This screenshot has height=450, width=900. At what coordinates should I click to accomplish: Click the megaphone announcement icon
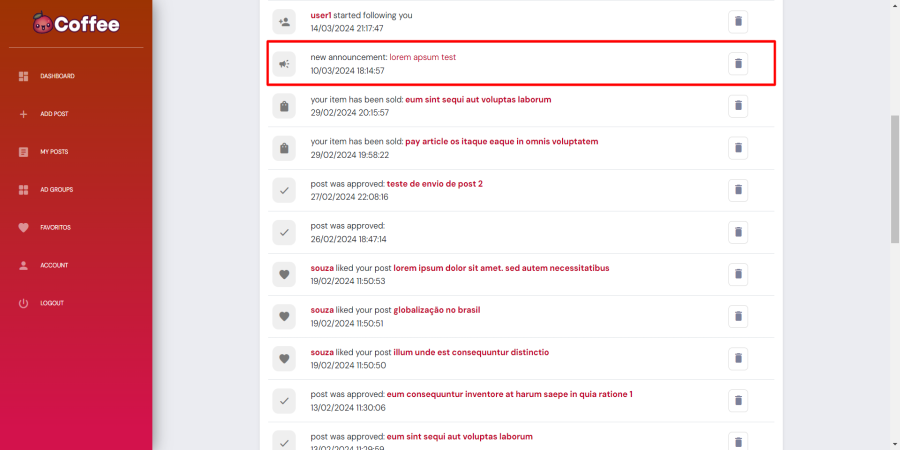[x=285, y=64]
